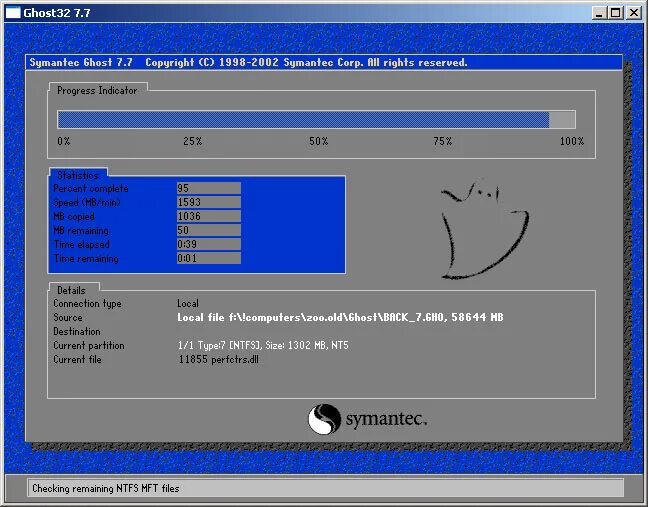The image size is (648, 507).
Task: Click the 'Percent complete' label
Action: pyautogui.click(x=91, y=188)
